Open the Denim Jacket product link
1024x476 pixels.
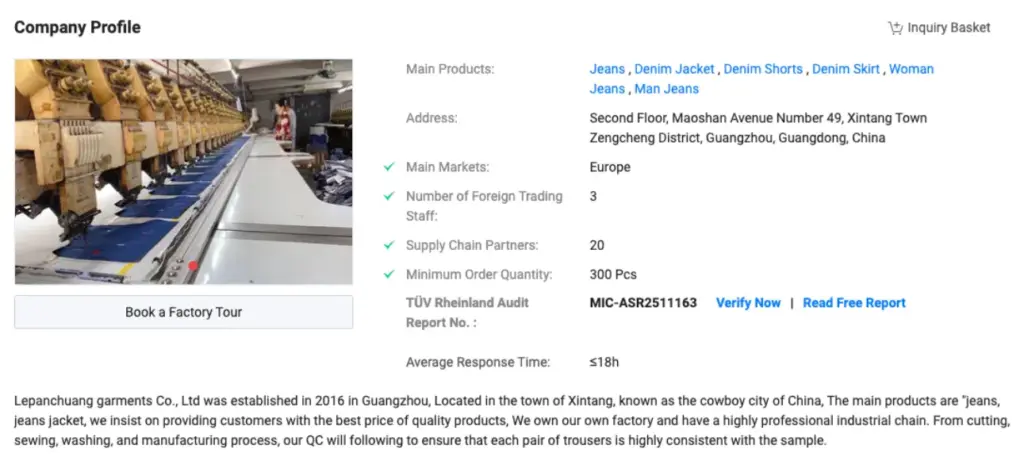click(674, 69)
